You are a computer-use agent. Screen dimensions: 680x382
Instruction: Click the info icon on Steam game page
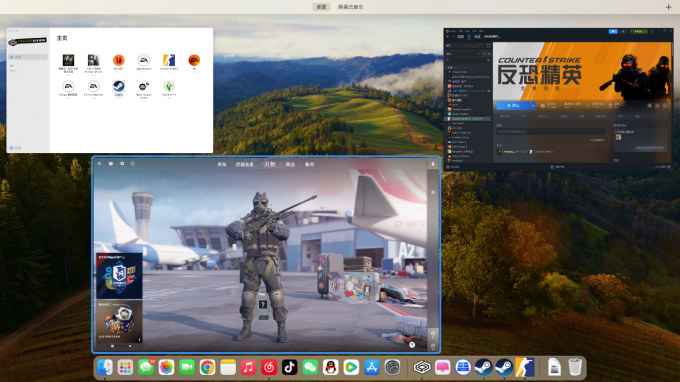(657, 105)
